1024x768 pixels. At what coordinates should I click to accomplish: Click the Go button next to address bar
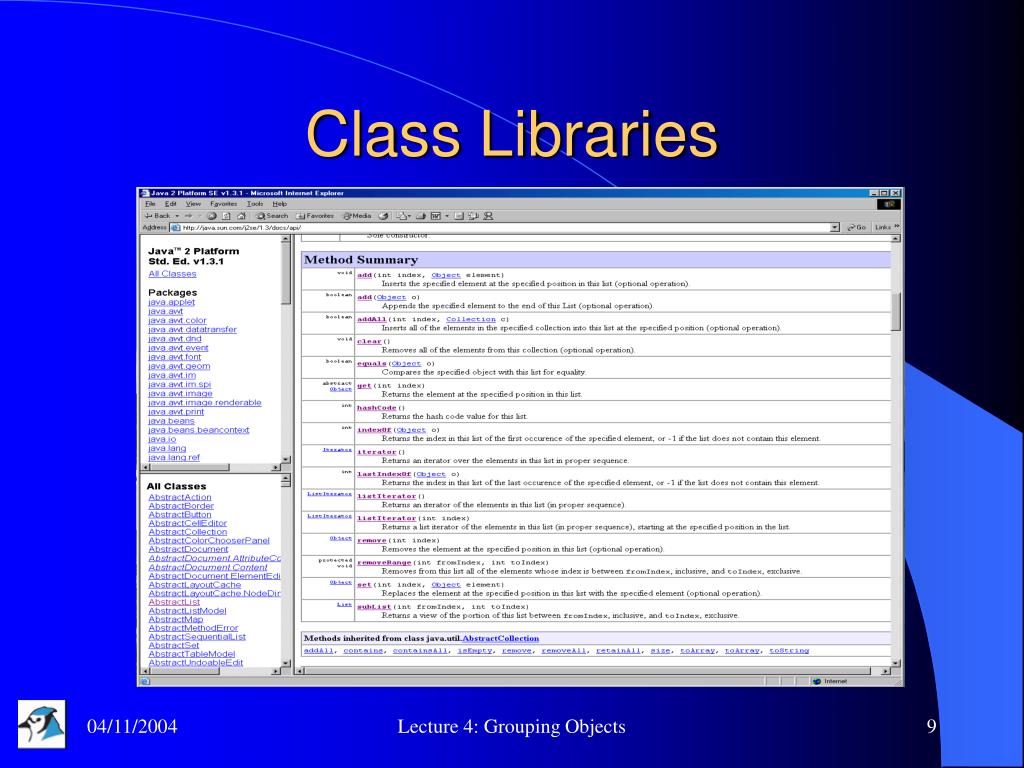click(856, 228)
